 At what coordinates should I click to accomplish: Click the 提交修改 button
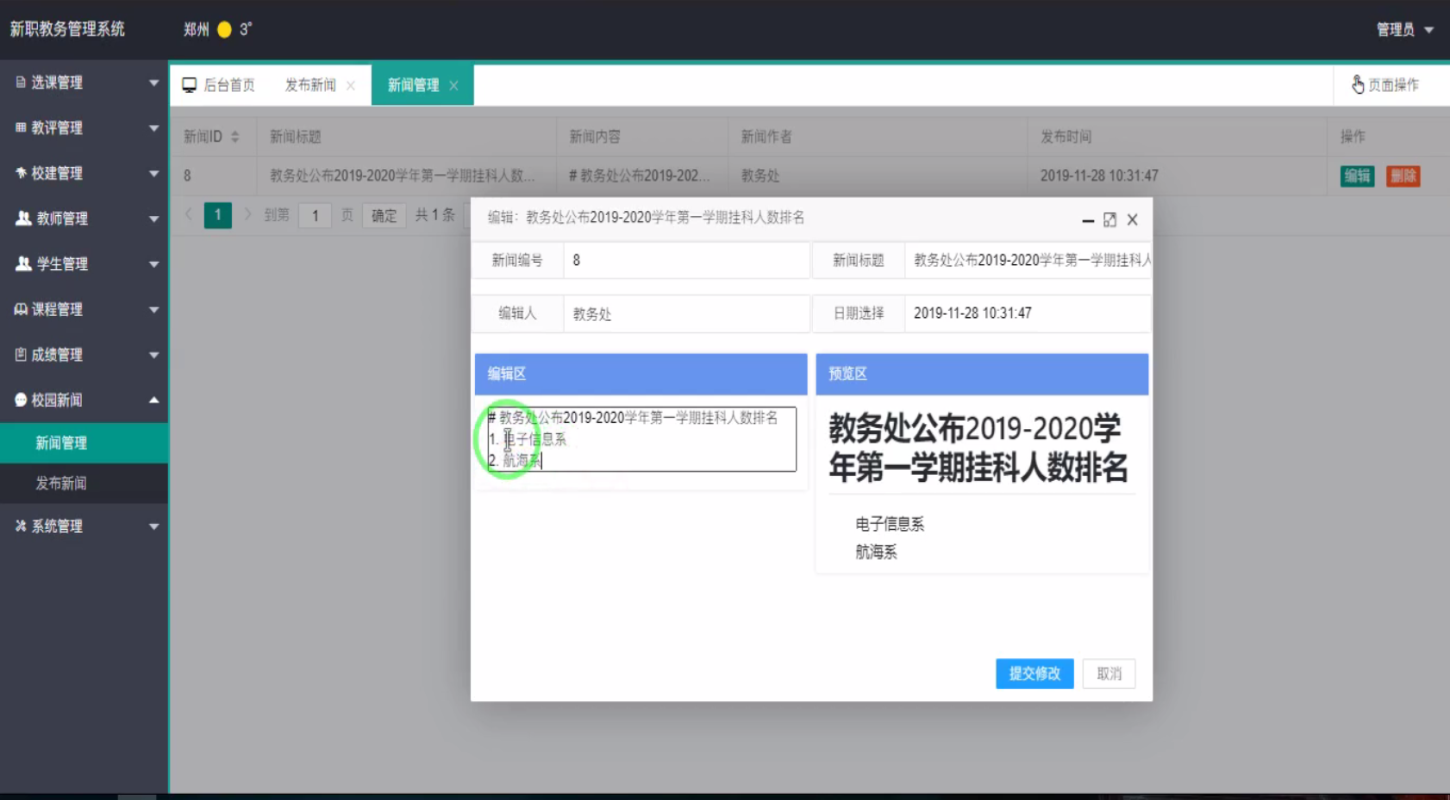(1034, 674)
